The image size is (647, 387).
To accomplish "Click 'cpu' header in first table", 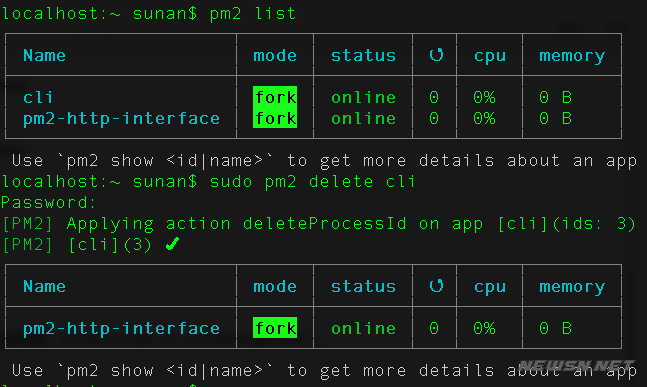I will (x=490, y=56).
